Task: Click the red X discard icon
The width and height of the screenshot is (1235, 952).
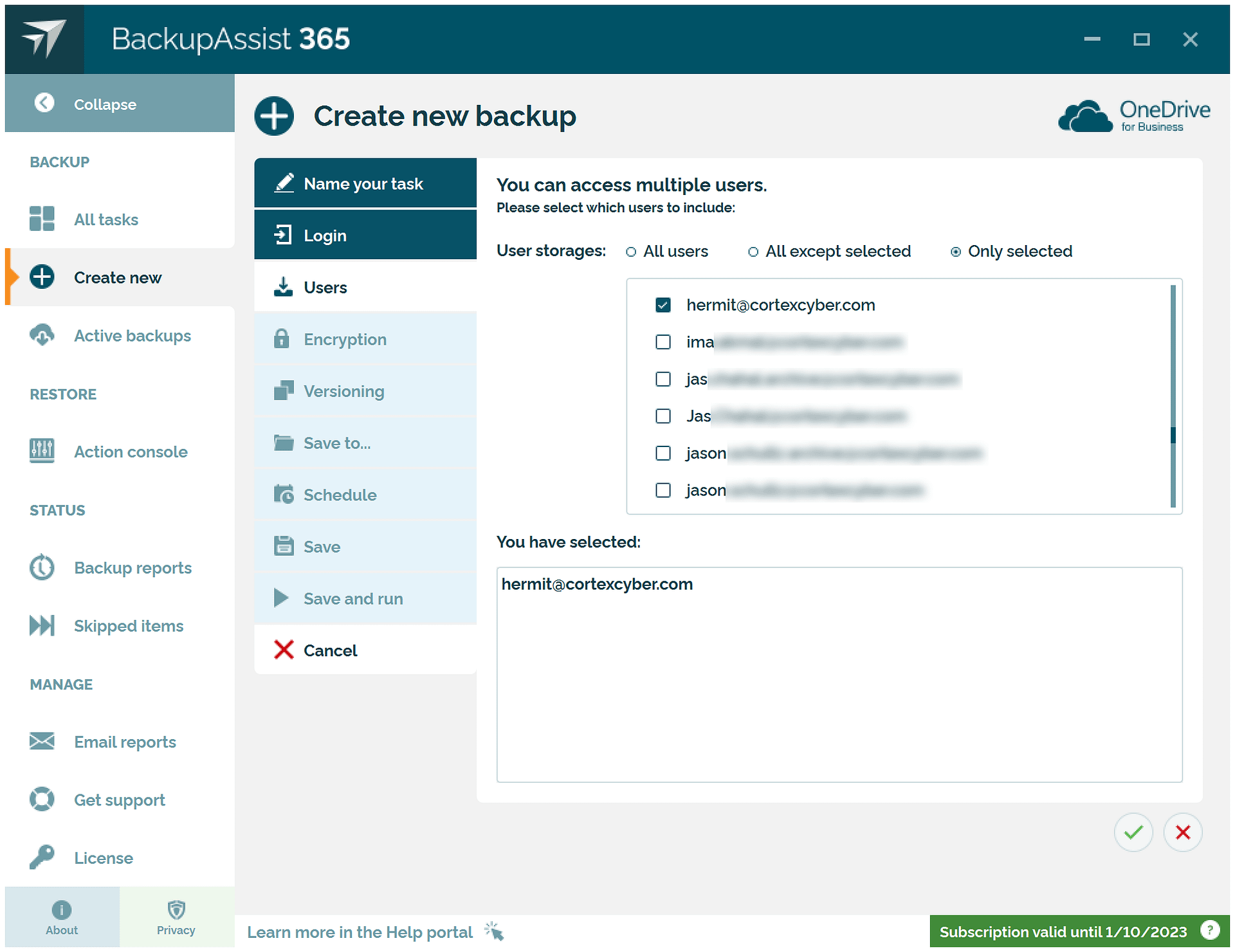Action: [1182, 832]
